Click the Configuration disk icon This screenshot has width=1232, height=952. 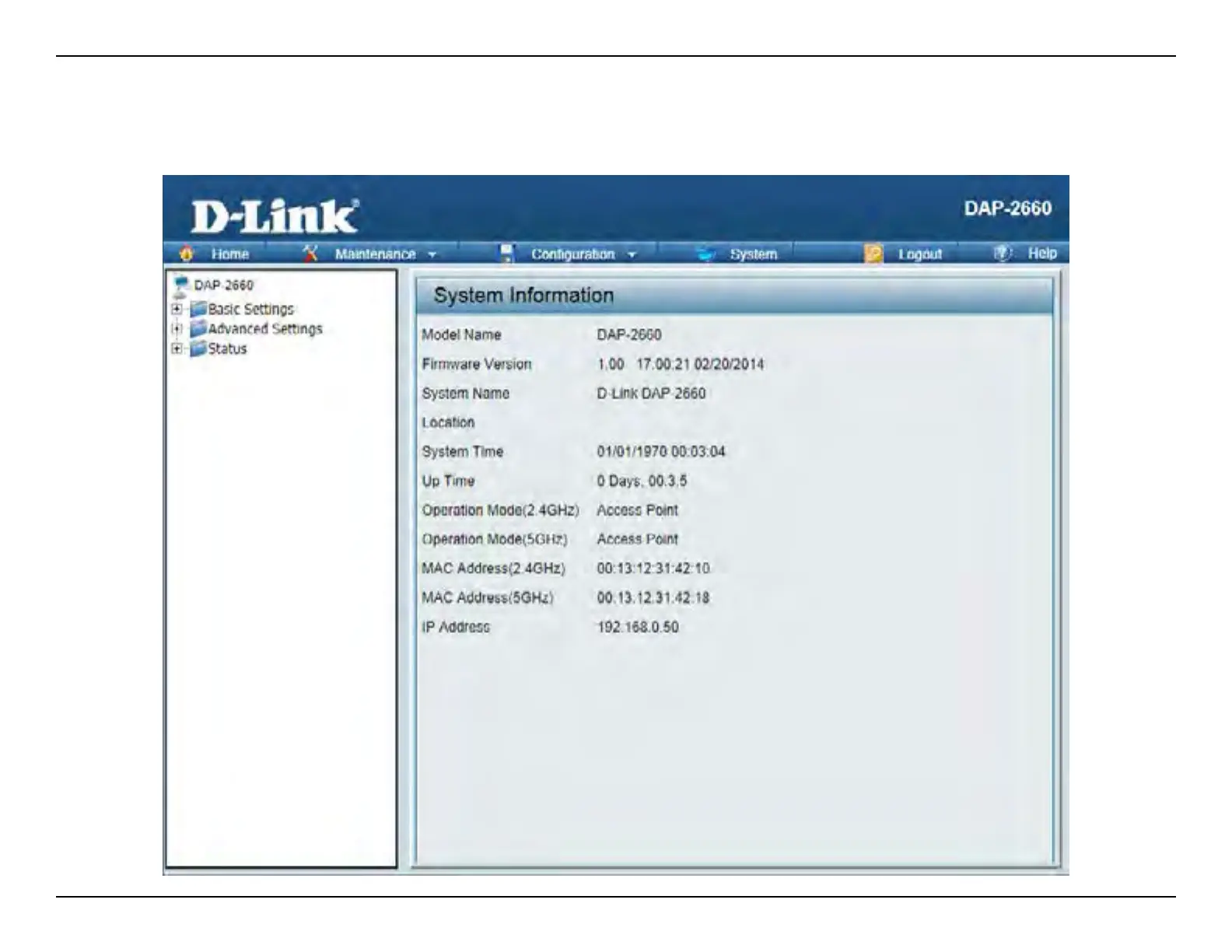click(507, 254)
